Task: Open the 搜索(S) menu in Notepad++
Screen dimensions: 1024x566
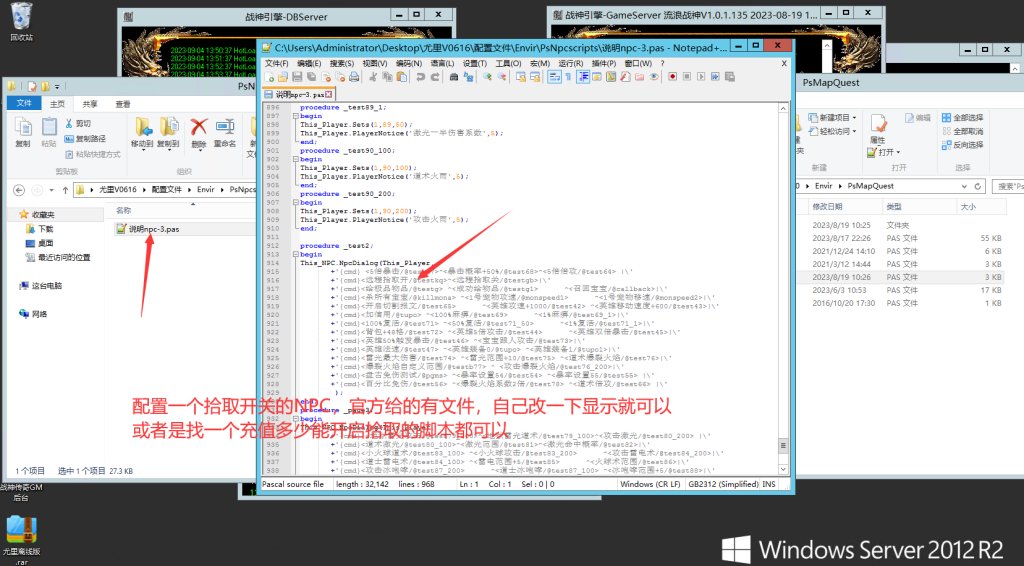Action: (x=342, y=63)
